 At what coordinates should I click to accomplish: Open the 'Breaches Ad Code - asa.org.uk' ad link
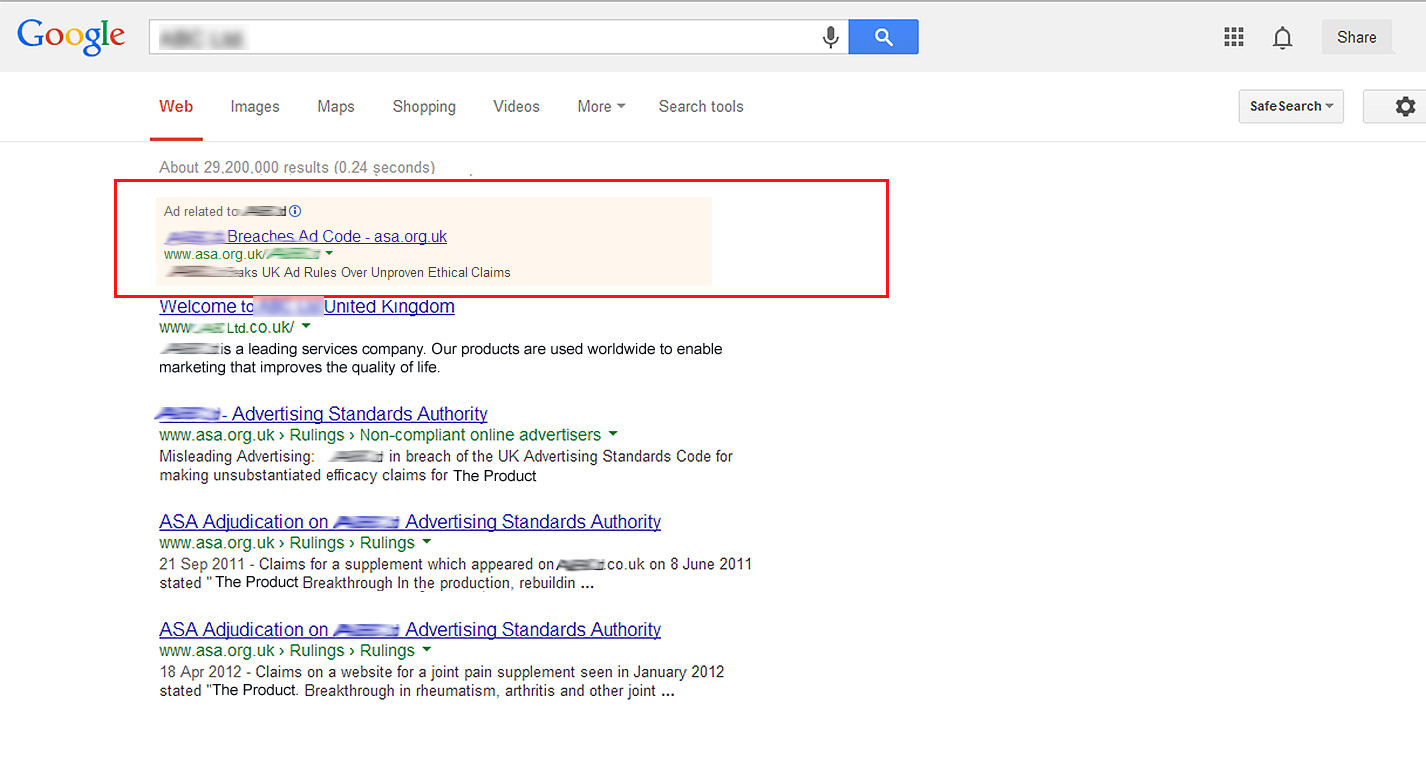[336, 237]
